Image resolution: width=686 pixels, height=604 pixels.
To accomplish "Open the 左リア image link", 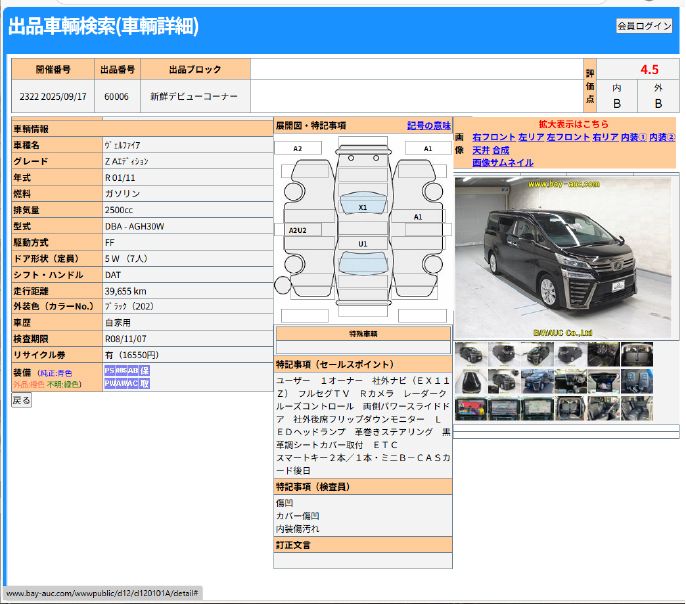I will pos(532,137).
